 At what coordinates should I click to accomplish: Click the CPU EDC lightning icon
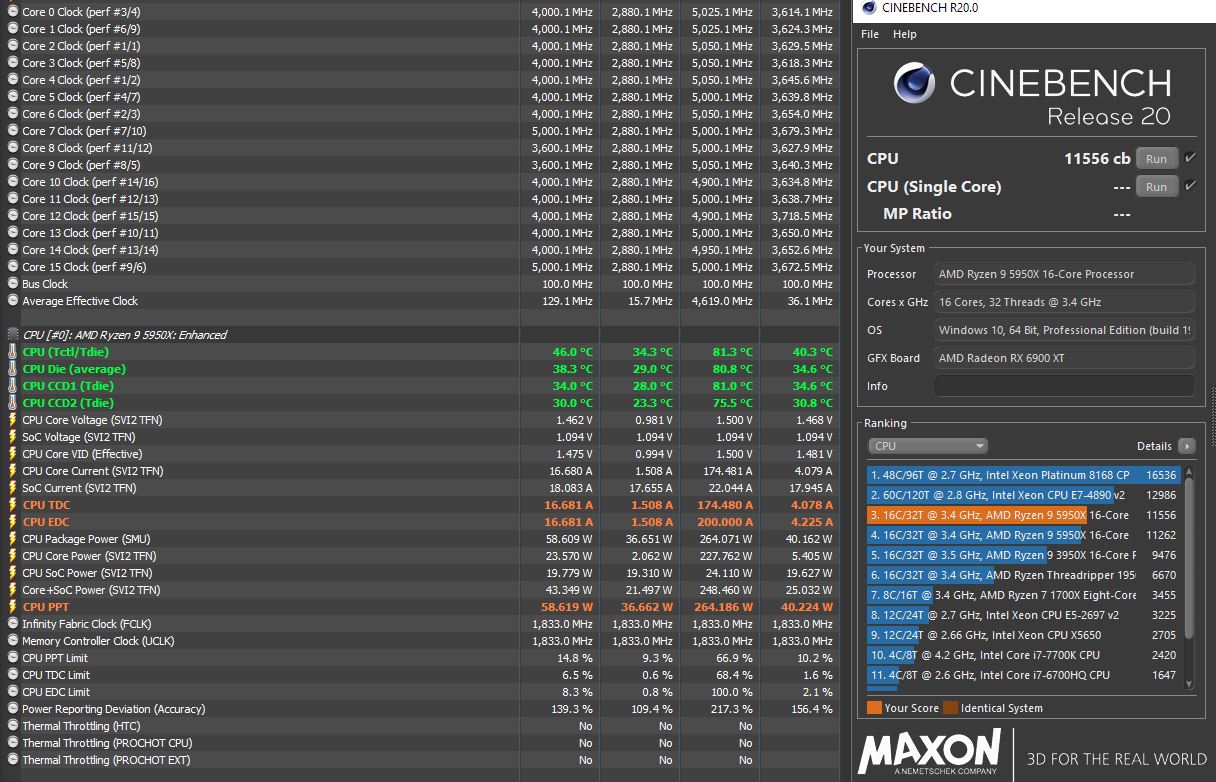[x=13, y=522]
